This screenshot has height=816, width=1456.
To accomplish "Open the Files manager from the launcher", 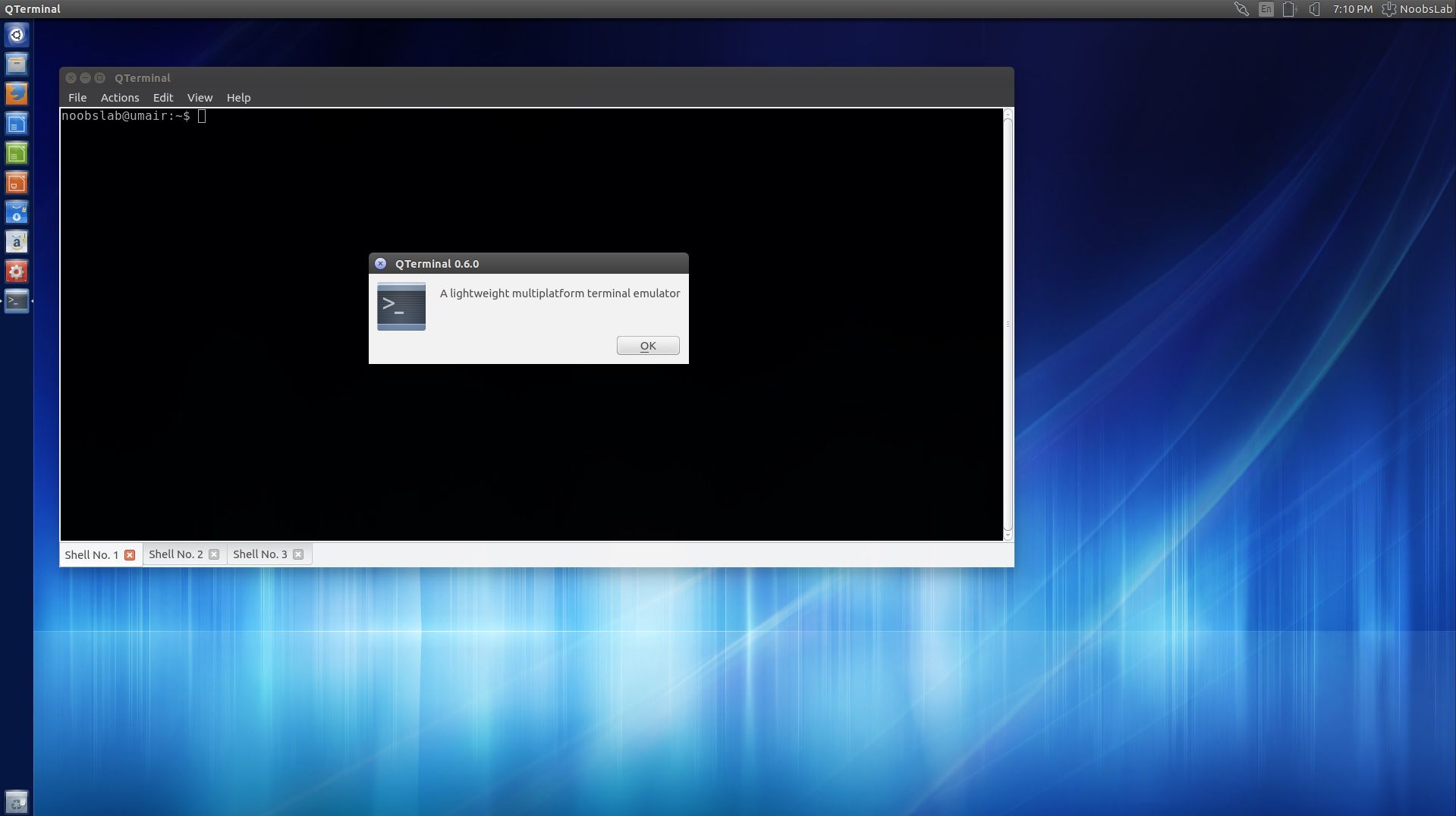I will coord(17,64).
